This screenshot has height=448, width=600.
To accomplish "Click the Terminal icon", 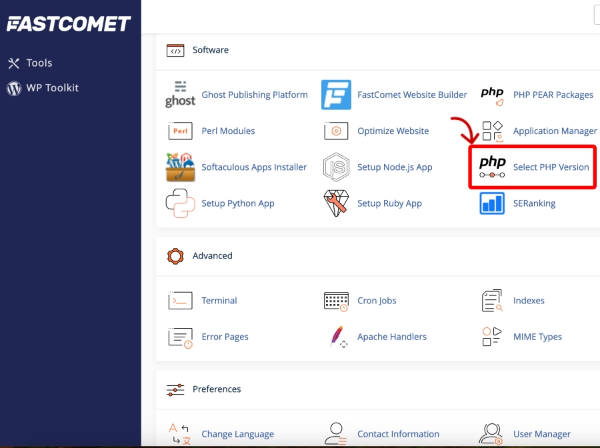I will pyautogui.click(x=180, y=301).
